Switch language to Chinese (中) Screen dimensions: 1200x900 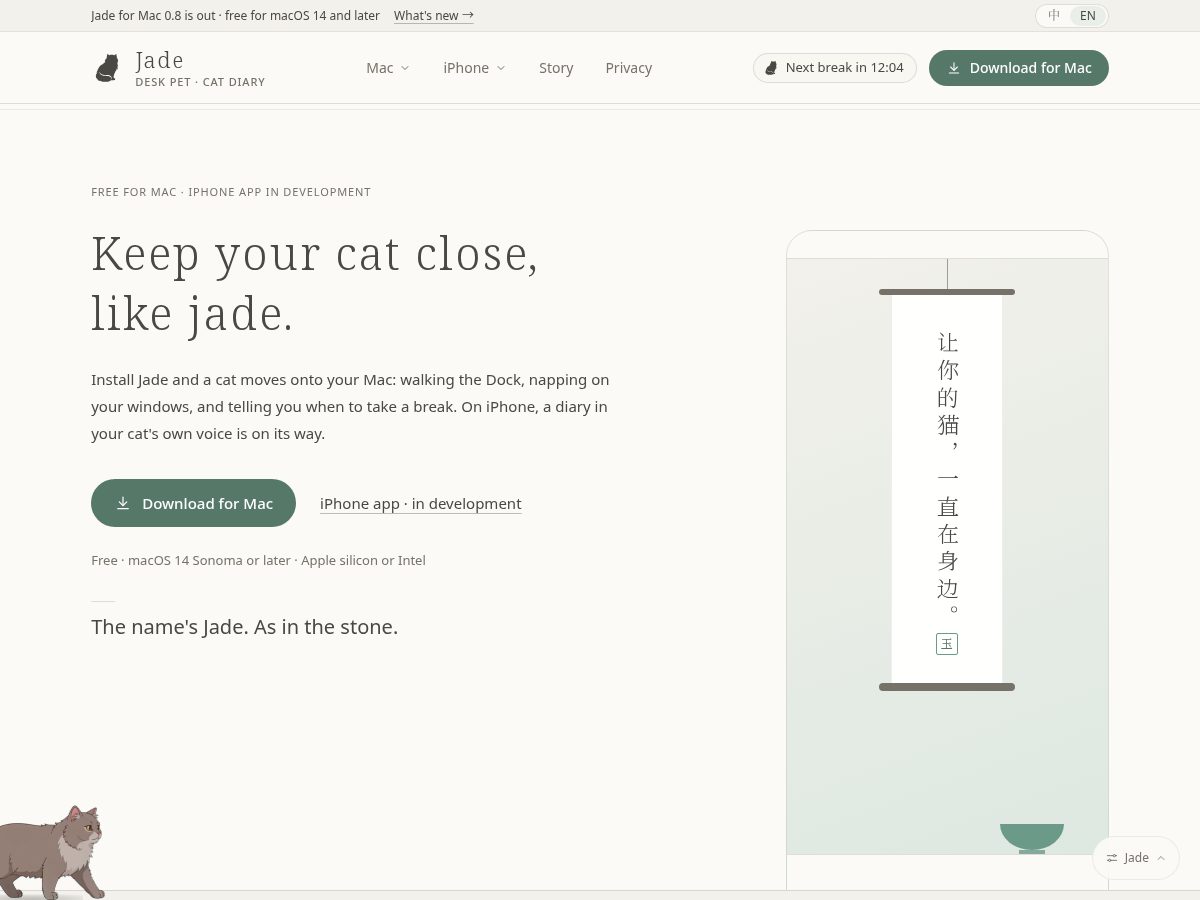tap(1054, 15)
